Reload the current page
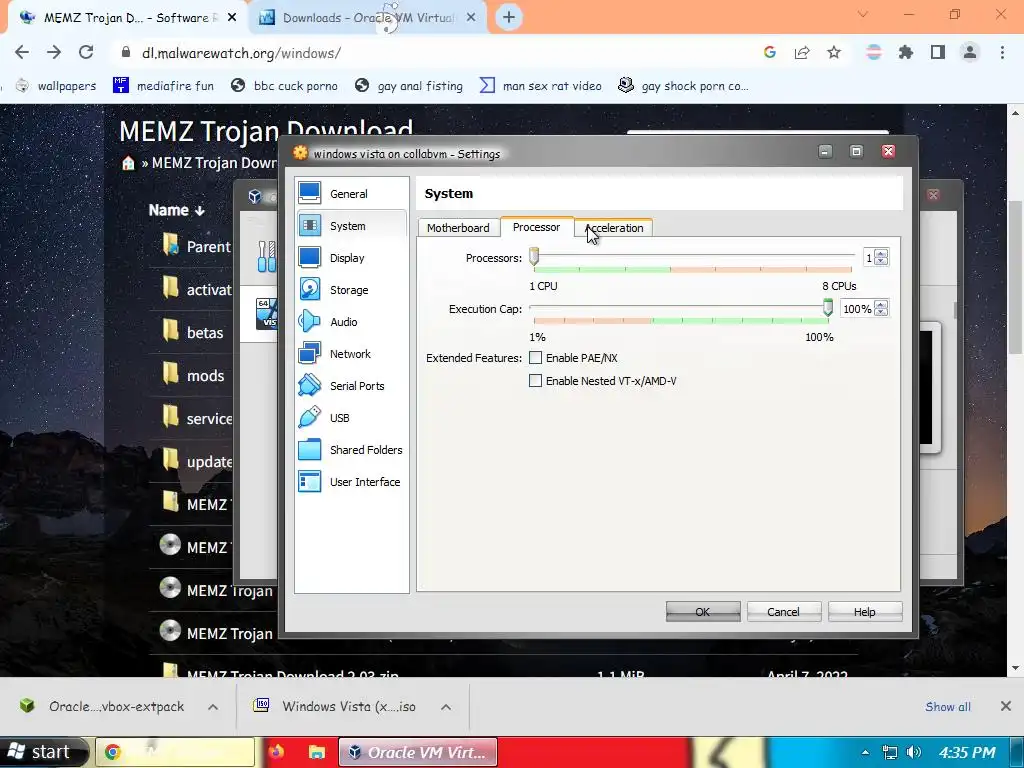1024x768 pixels. pyautogui.click(x=86, y=52)
